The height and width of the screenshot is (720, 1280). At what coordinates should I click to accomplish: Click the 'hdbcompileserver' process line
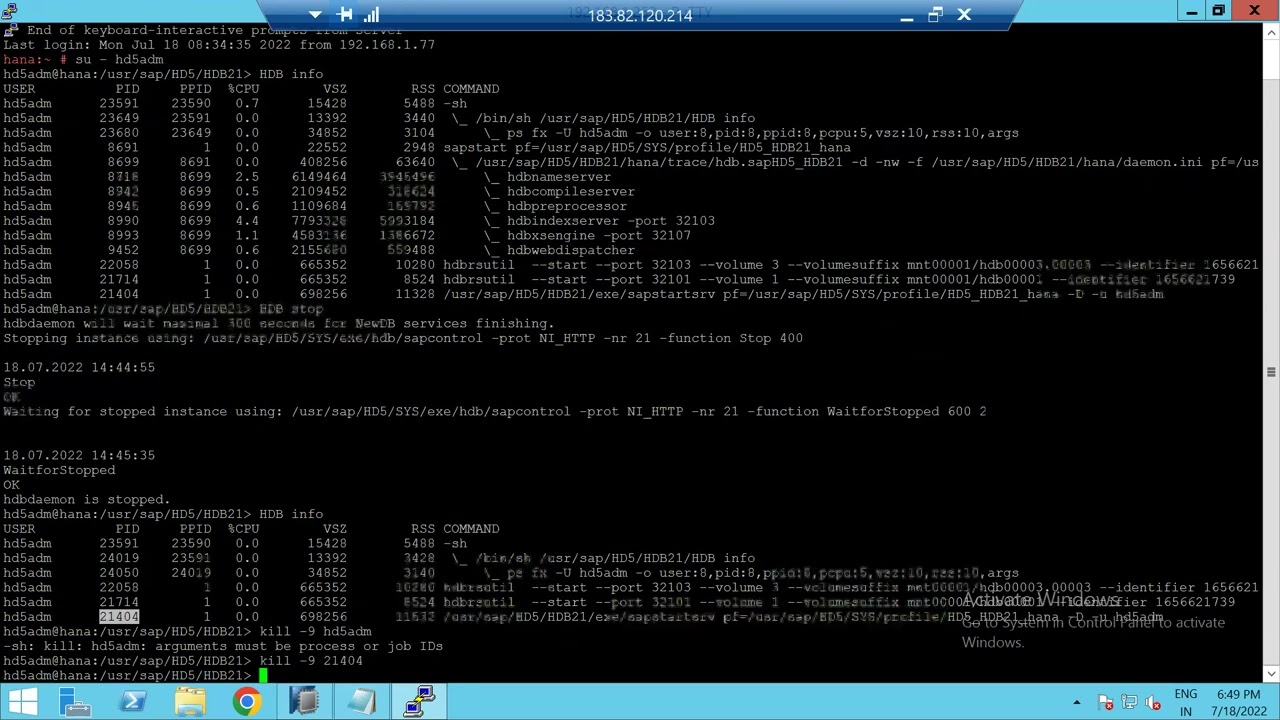pyautogui.click(x=571, y=192)
